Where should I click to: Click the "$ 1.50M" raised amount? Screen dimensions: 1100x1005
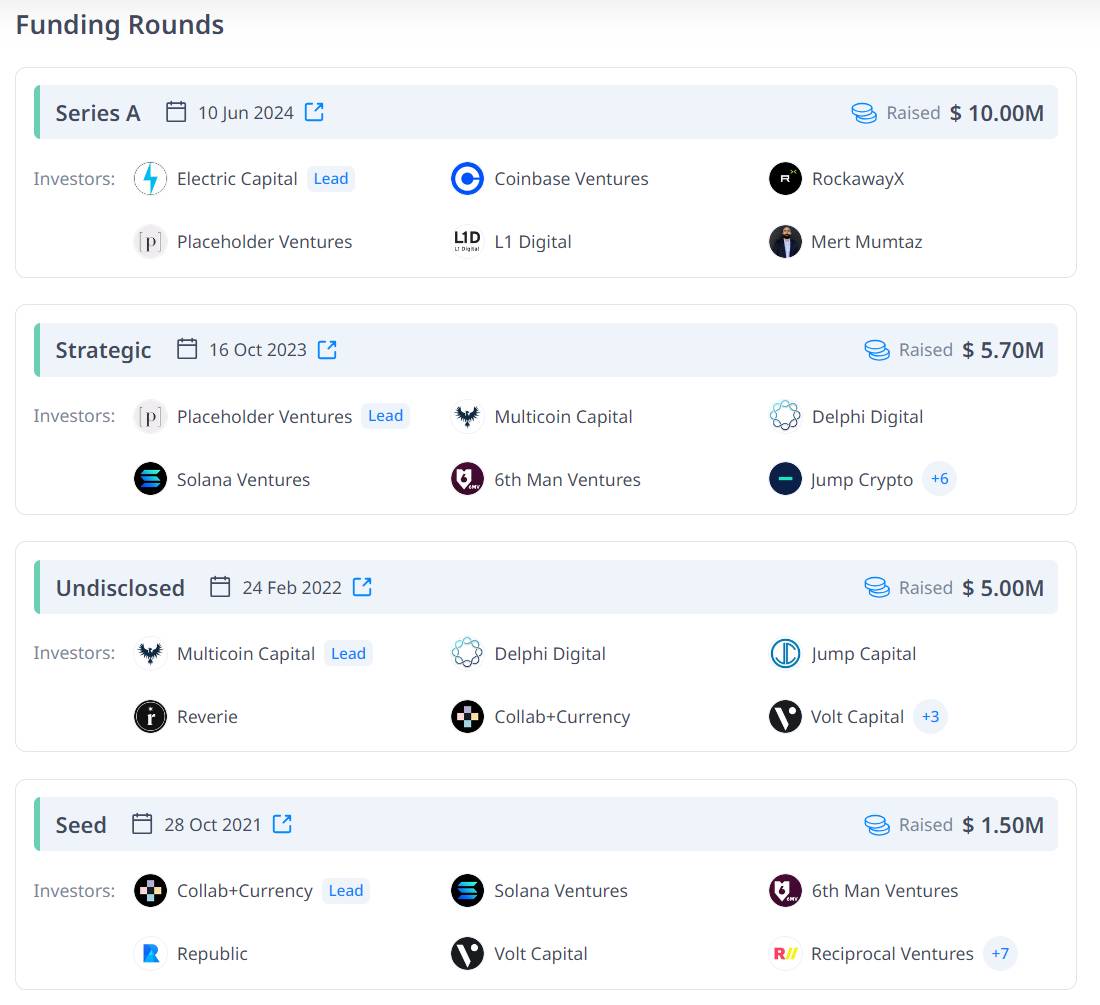pos(1003,825)
